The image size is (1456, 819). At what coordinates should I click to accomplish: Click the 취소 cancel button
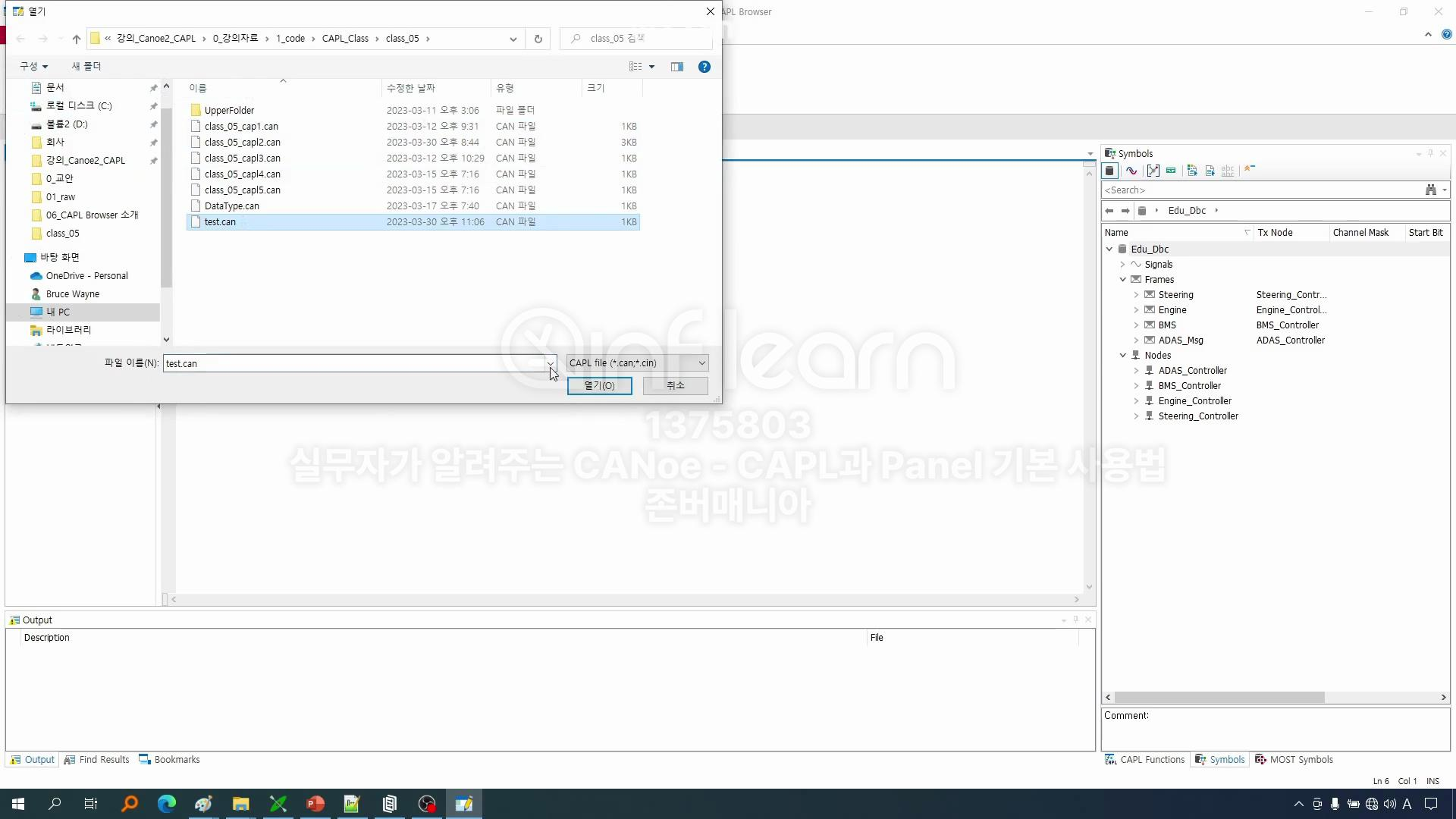coord(676,386)
